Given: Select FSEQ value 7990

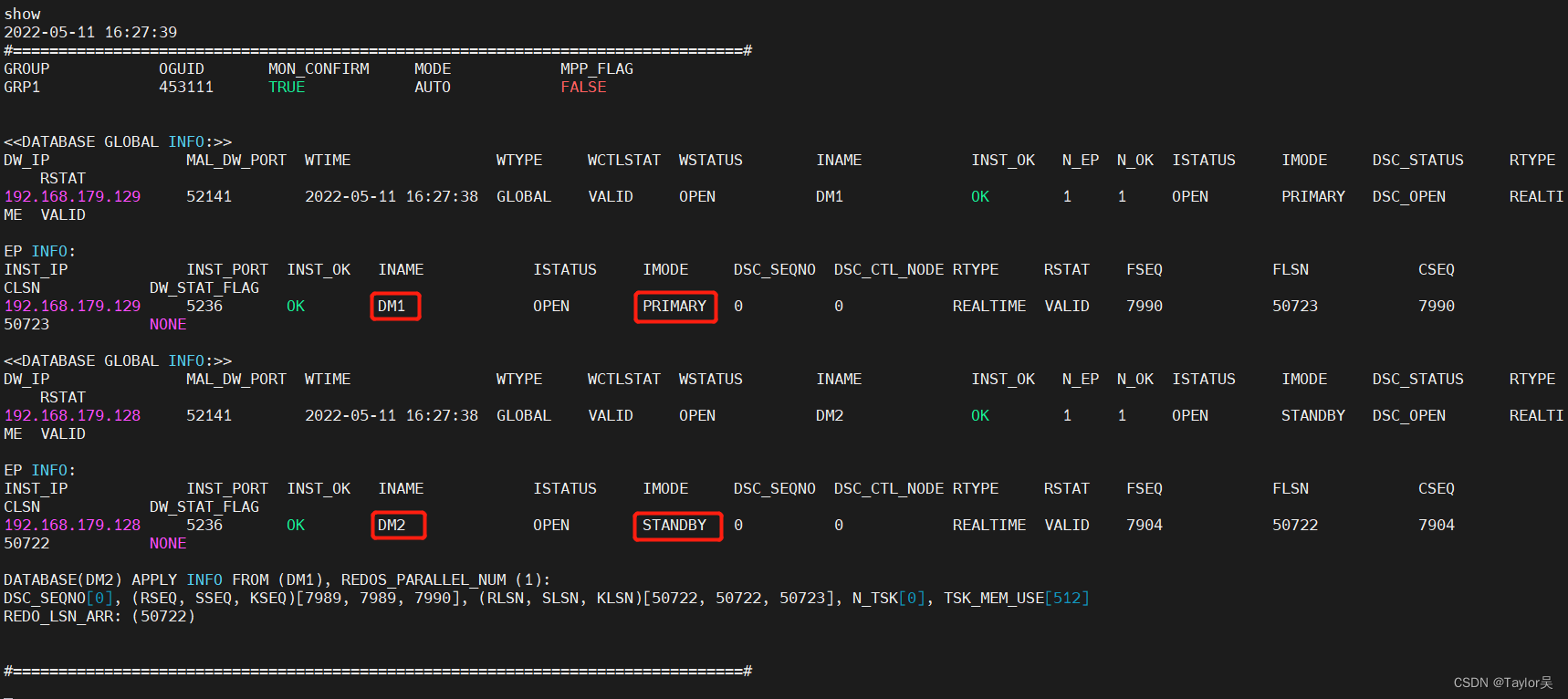Looking at the screenshot, I should (1145, 307).
